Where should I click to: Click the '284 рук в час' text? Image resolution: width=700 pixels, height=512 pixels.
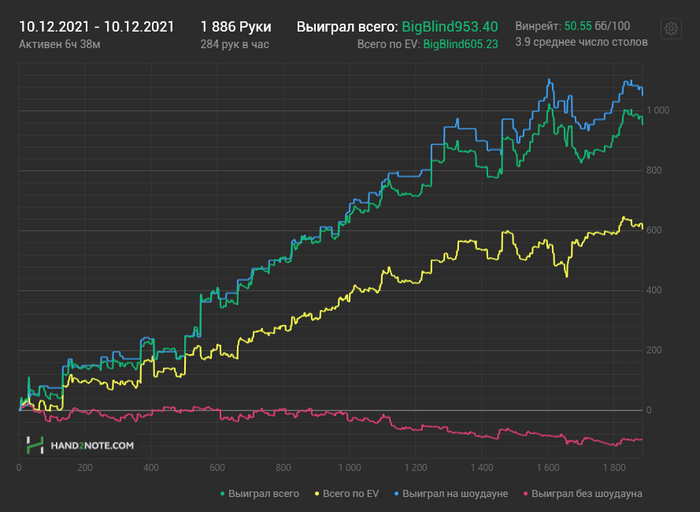[234, 44]
